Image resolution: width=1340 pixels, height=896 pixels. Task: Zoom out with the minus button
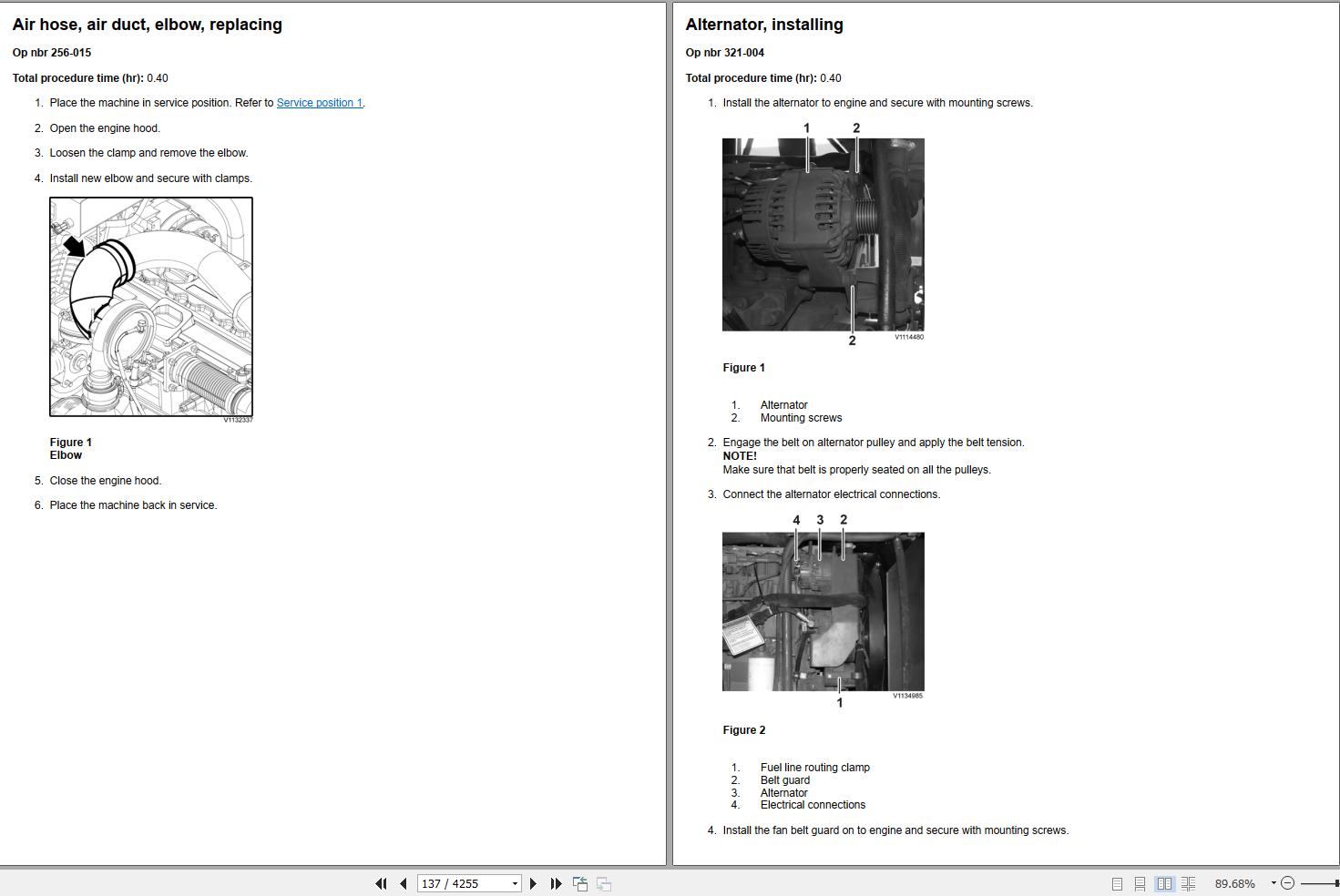1289,882
